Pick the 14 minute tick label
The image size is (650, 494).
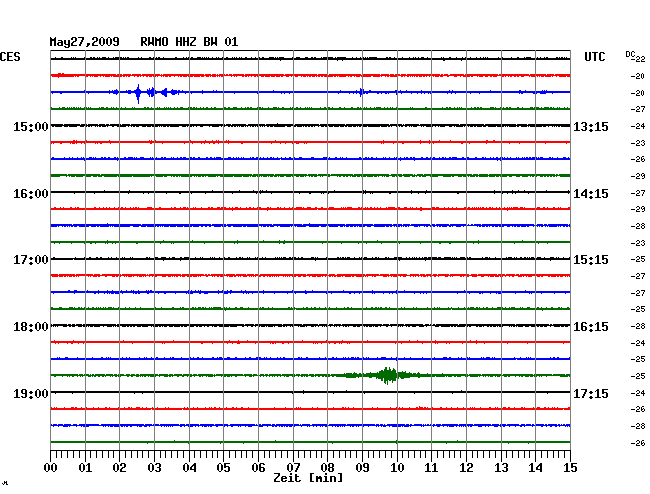pos(536,468)
